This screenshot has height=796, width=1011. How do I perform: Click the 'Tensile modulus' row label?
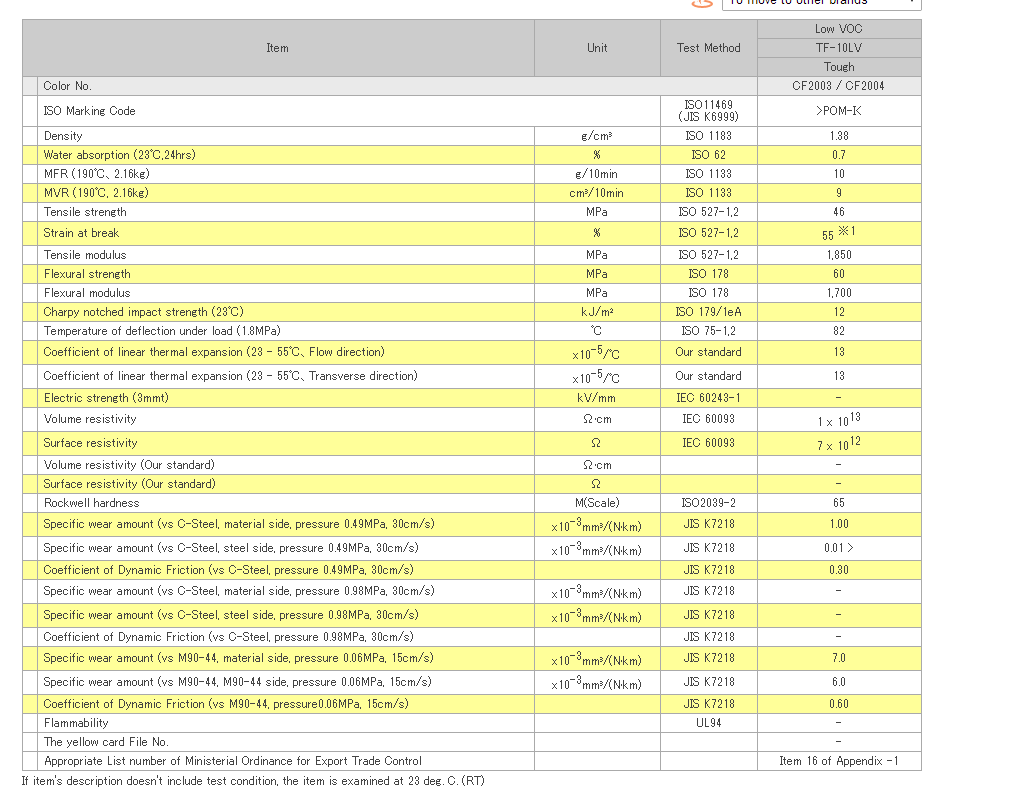tap(85, 255)
